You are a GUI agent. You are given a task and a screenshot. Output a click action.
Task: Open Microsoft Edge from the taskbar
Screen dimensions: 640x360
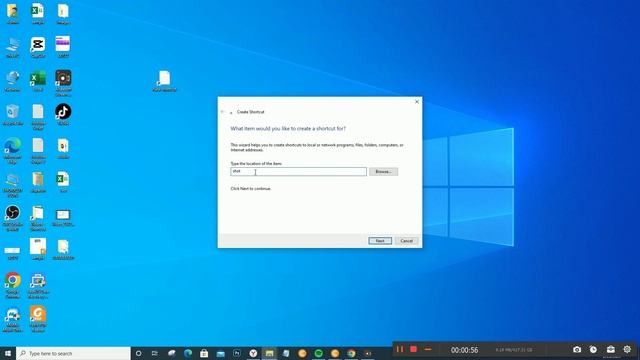click(x=188, y=353)
